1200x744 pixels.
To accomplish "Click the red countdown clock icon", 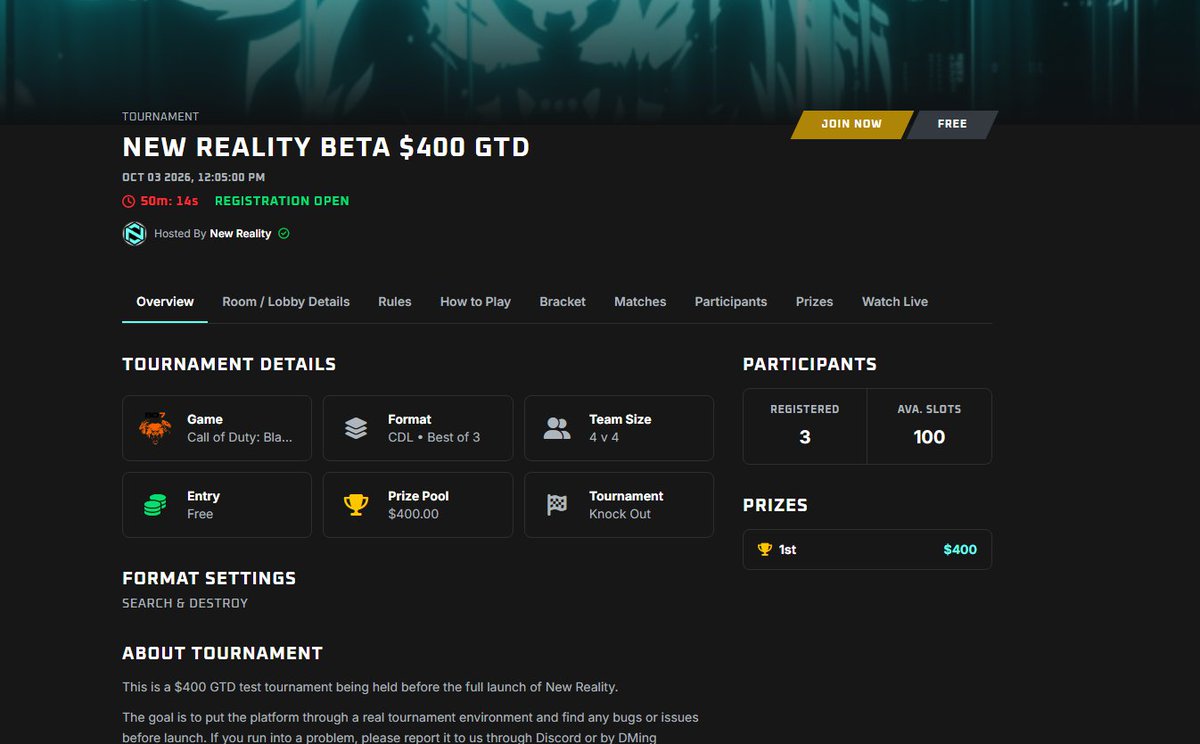I will [128, 201].
